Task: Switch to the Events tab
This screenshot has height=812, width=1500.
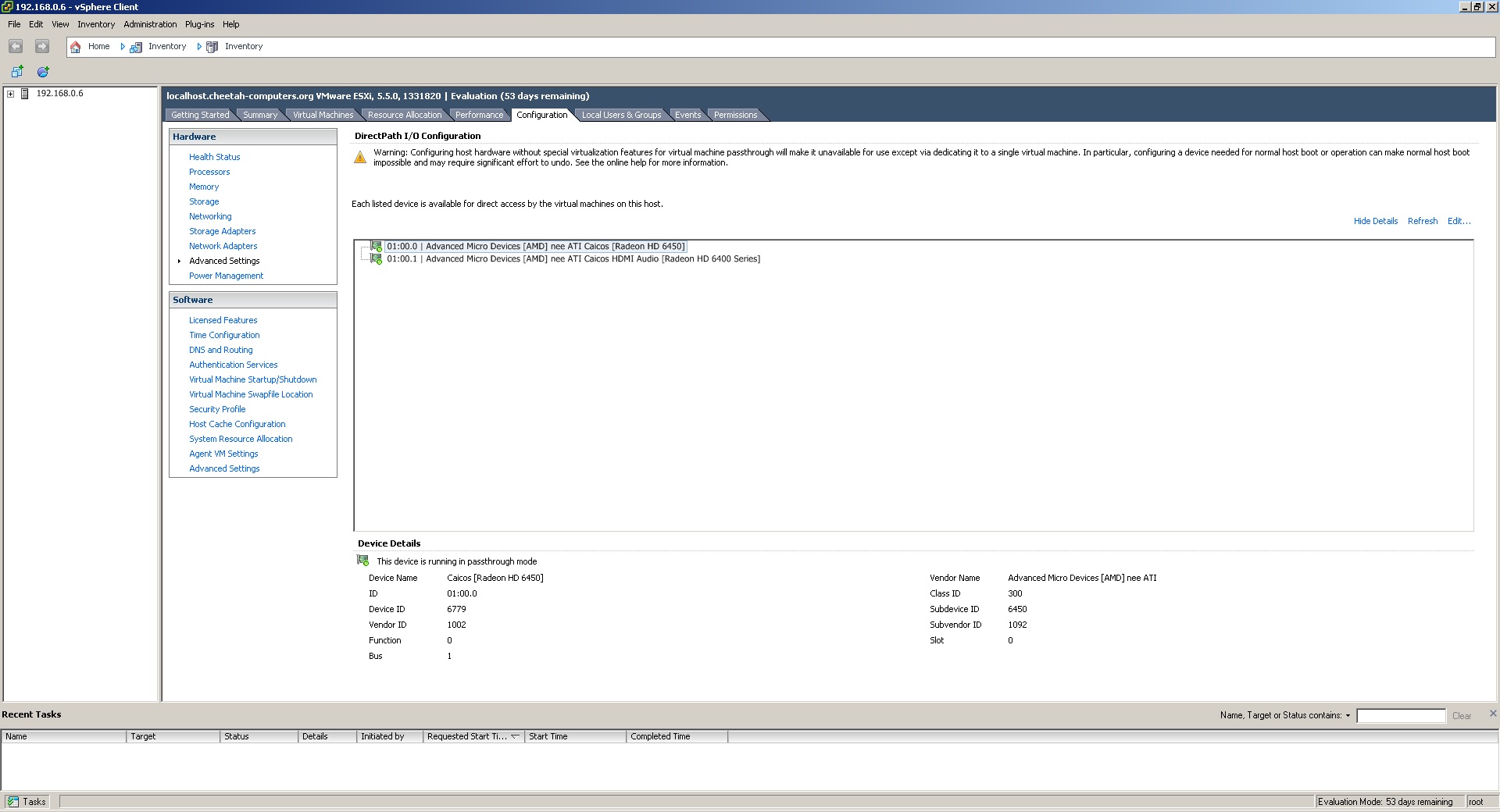Action: coord(688,115)
